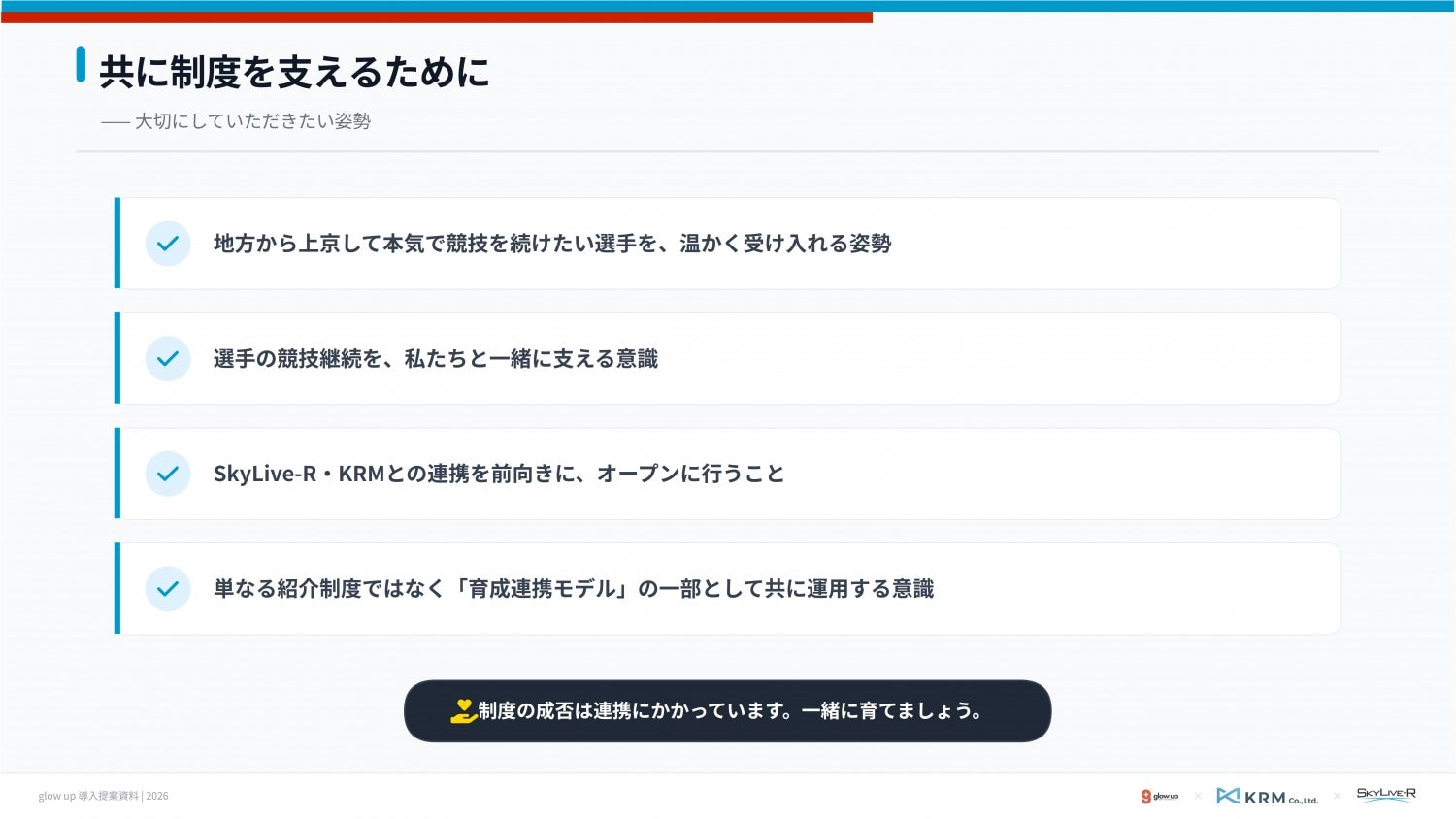Click subtitle 大切にしていただきたい姿勢
The width and height of the screenshot is (1456, 819).
point(252,121)
